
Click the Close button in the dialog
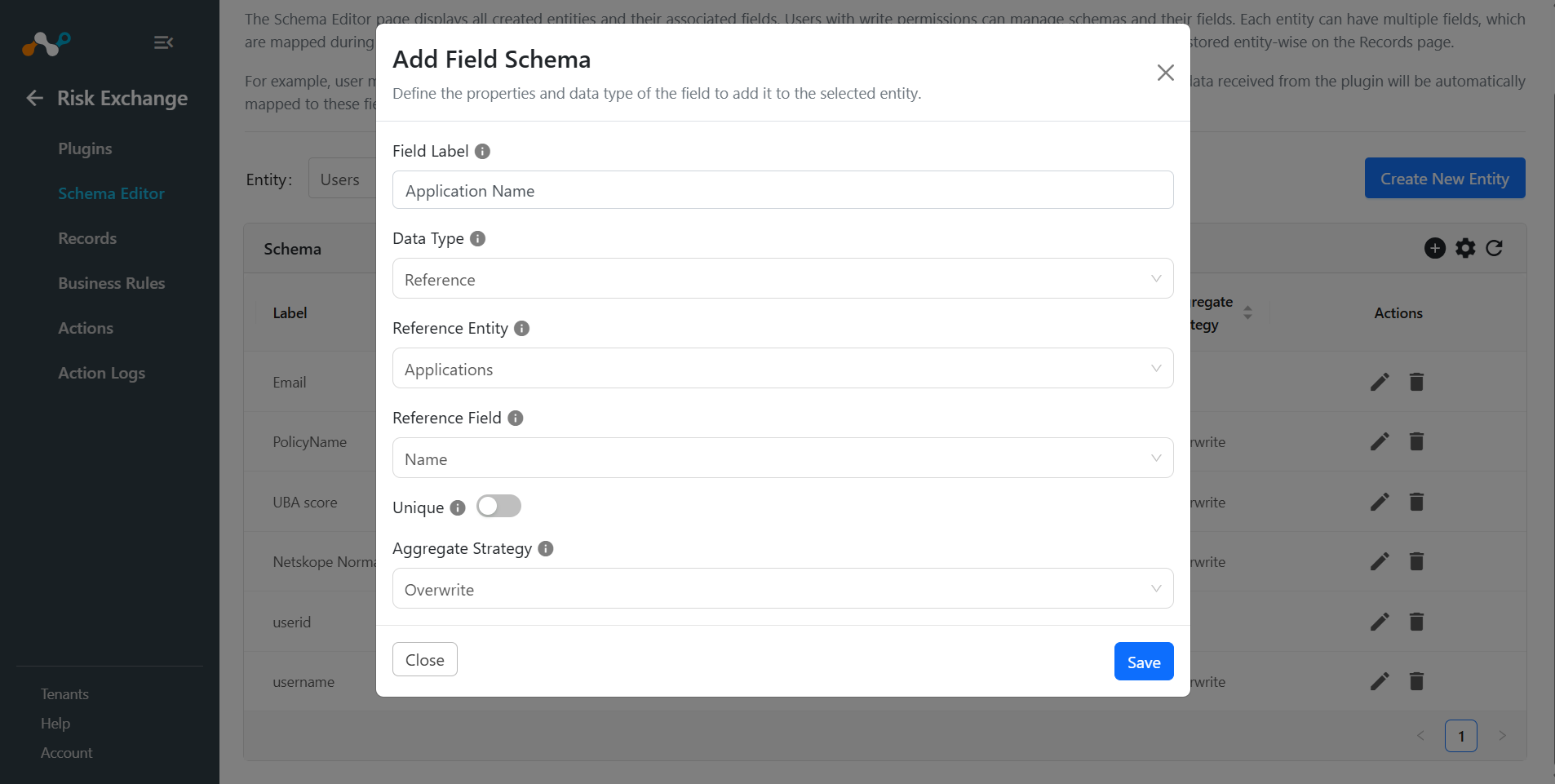(425, 660)
